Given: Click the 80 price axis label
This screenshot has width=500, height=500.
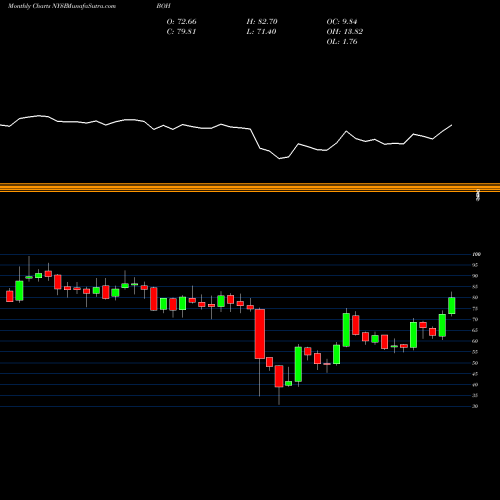Looking at the screenshot, I should coord(475,298).
